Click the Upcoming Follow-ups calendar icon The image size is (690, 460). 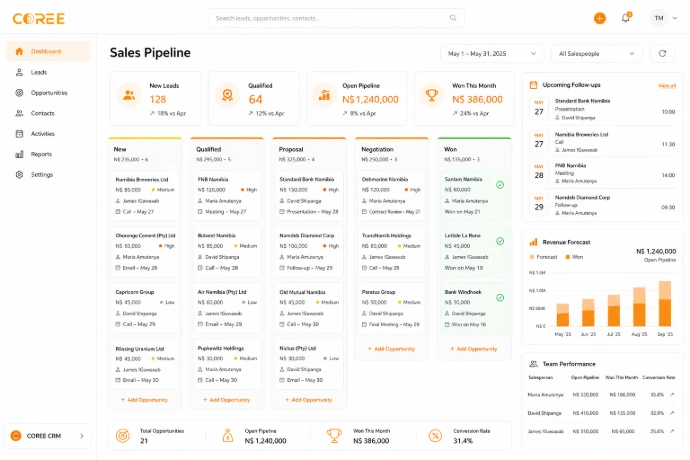pyautogui.click(x=533, y=85)
